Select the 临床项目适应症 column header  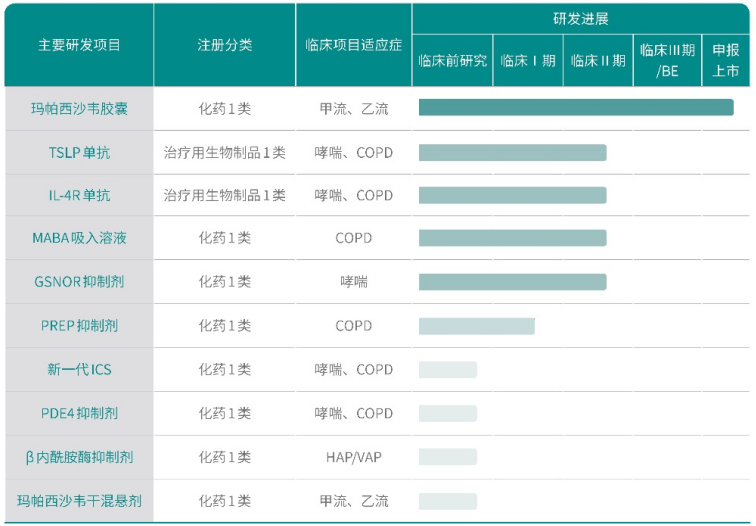(x=354, y=45)
